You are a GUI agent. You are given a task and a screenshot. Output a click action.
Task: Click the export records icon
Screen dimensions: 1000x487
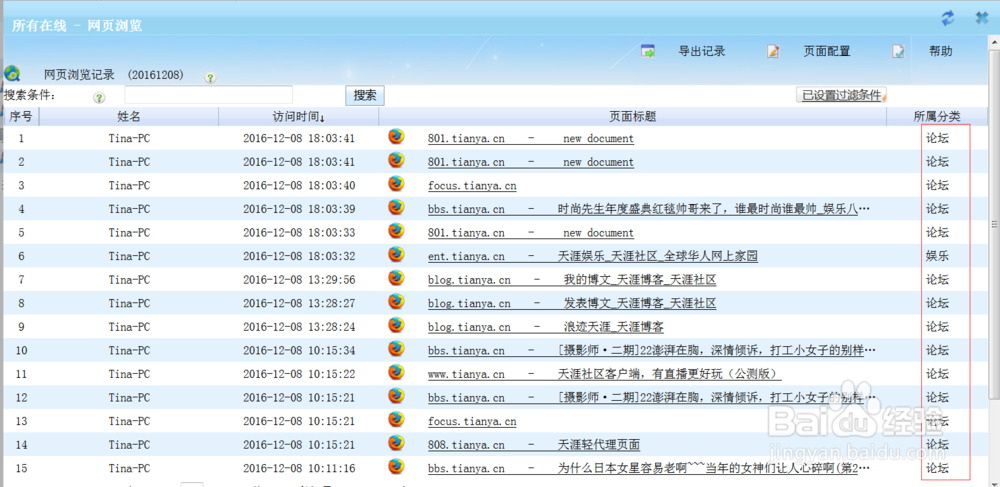648,52
